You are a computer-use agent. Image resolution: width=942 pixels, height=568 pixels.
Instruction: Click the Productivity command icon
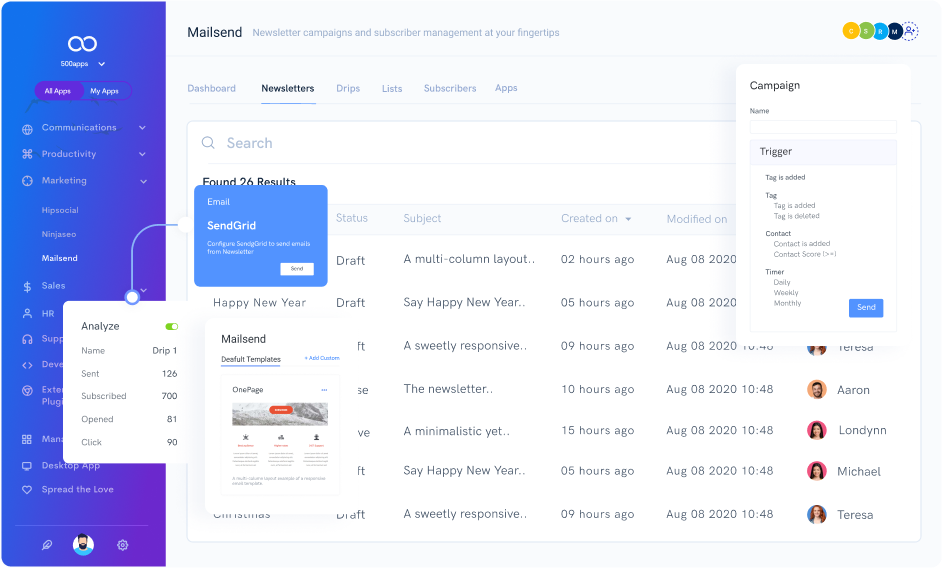27,154
